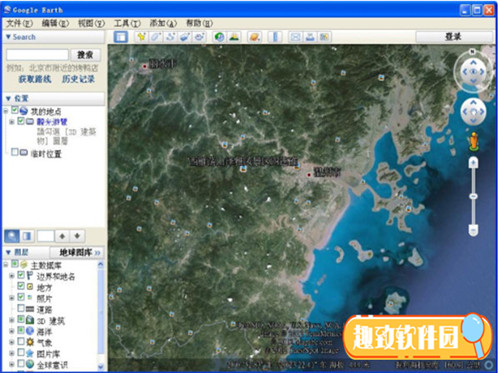The width and height of the screenshot is (500, 373).
Task: Select the Add Path tool
Action: coord(170,37)
